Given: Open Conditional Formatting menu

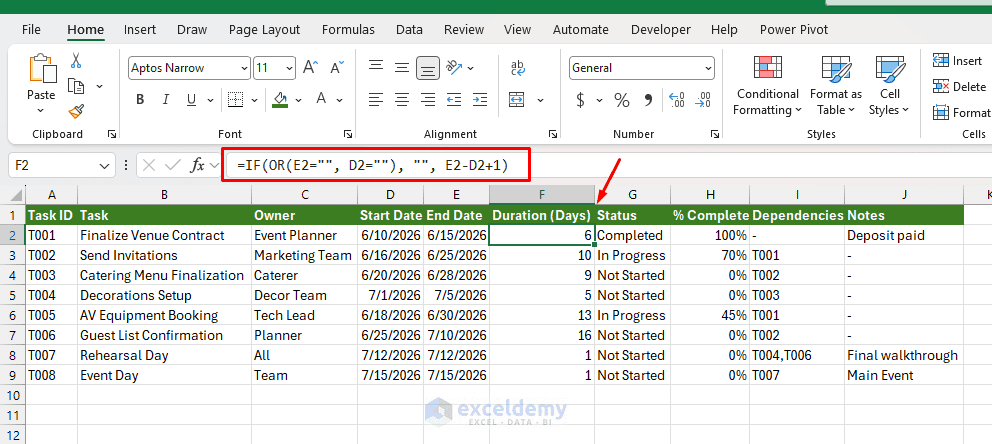Looking at the screenshot, I should point(767,85).
